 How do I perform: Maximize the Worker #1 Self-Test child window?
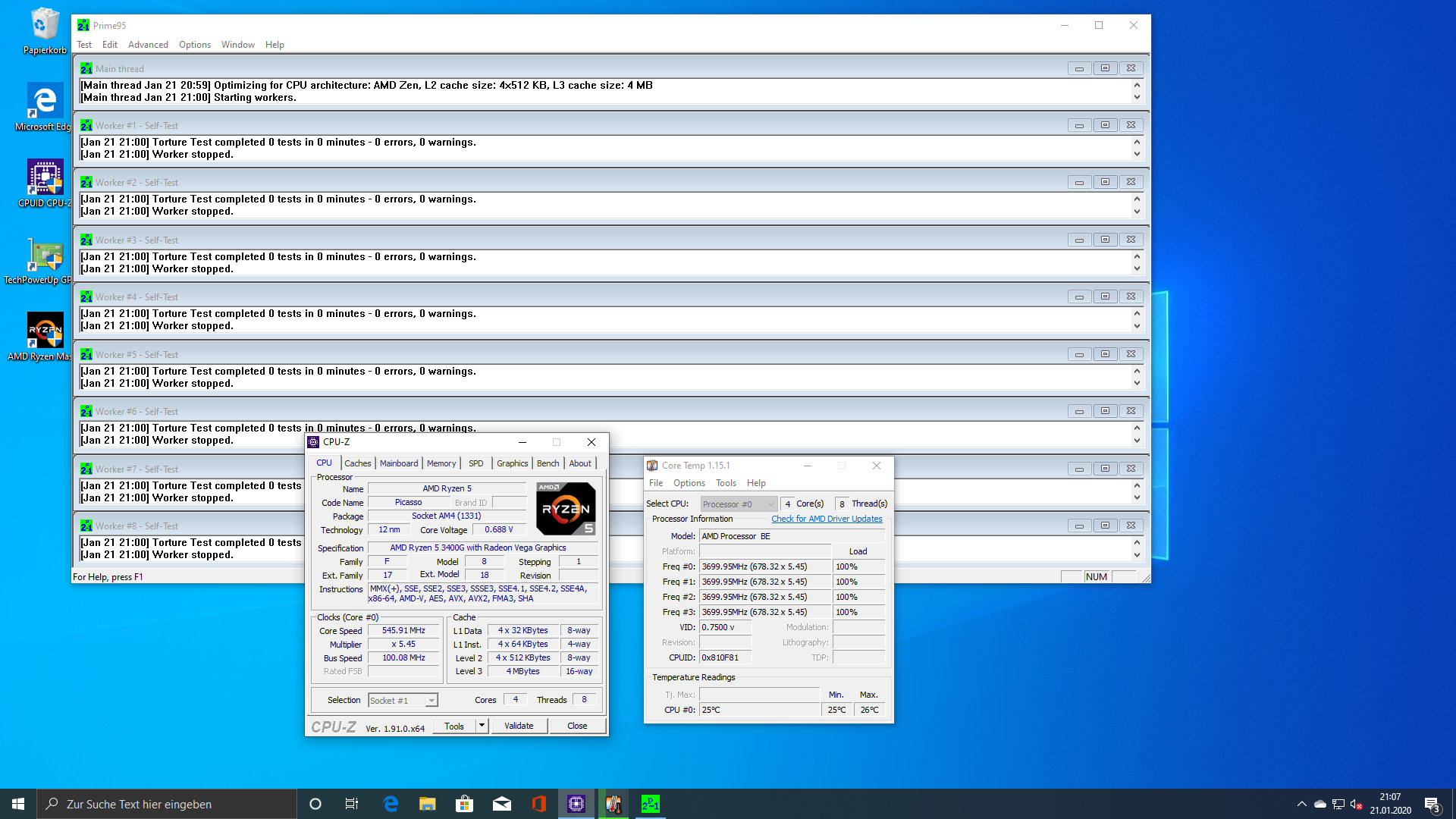1105,125
